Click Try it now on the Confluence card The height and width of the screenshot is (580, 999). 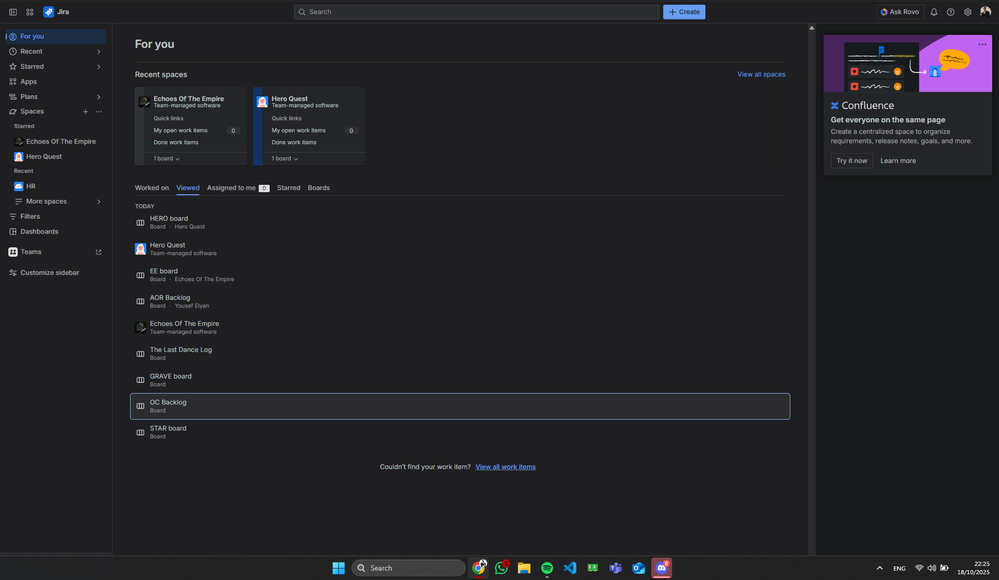coord(851,160)
